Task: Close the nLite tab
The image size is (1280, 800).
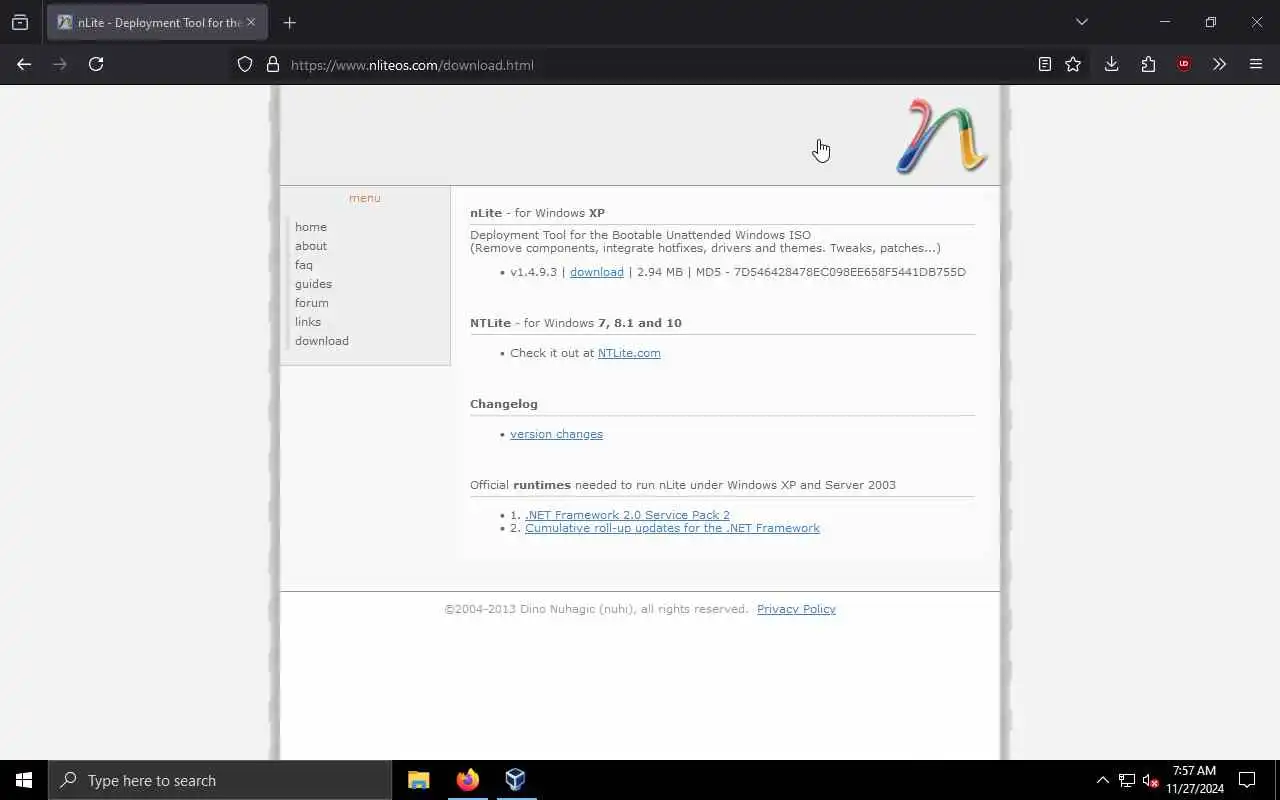Action: click(x=251, y=22)
